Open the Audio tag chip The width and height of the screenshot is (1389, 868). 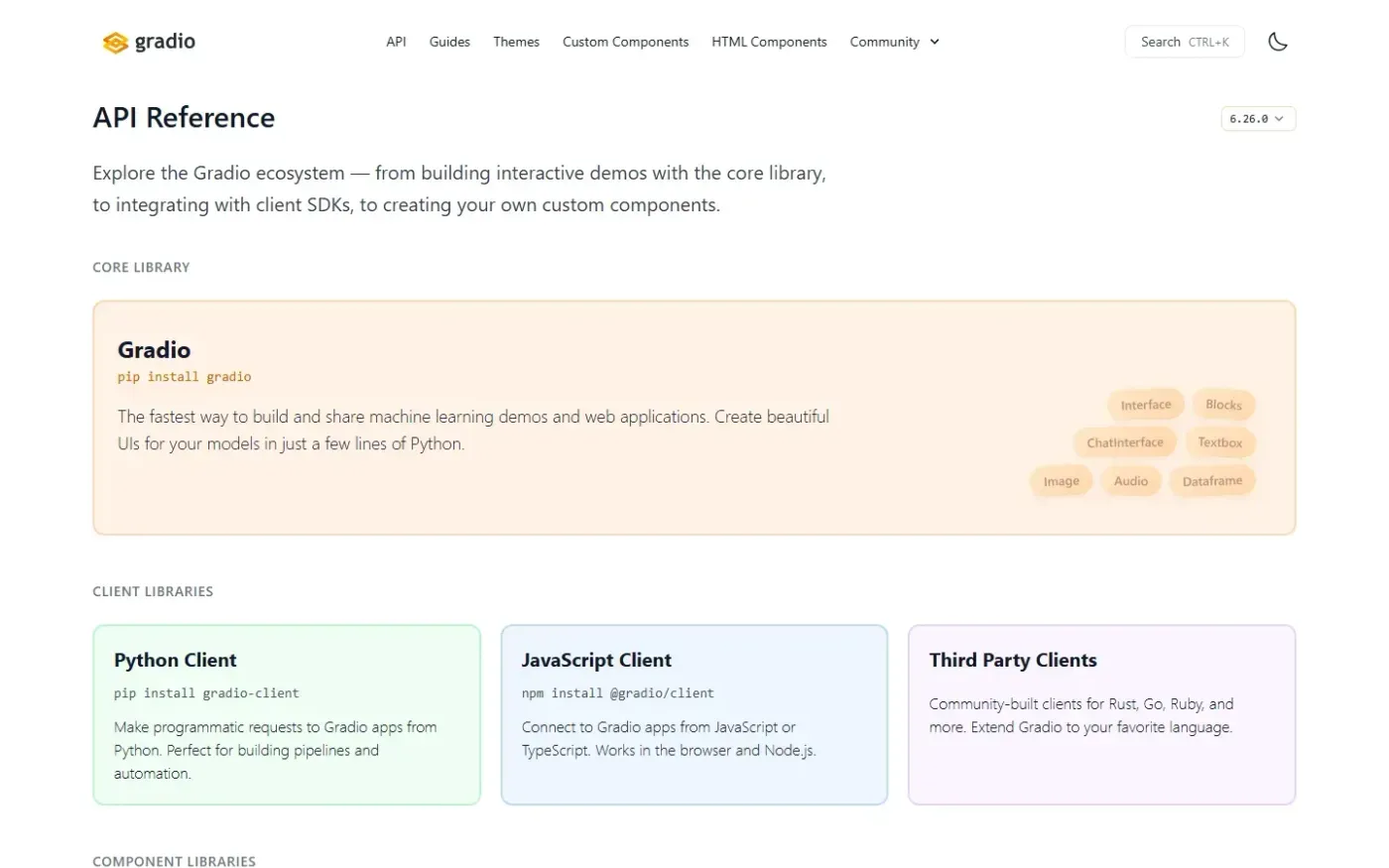(1130, 481)
